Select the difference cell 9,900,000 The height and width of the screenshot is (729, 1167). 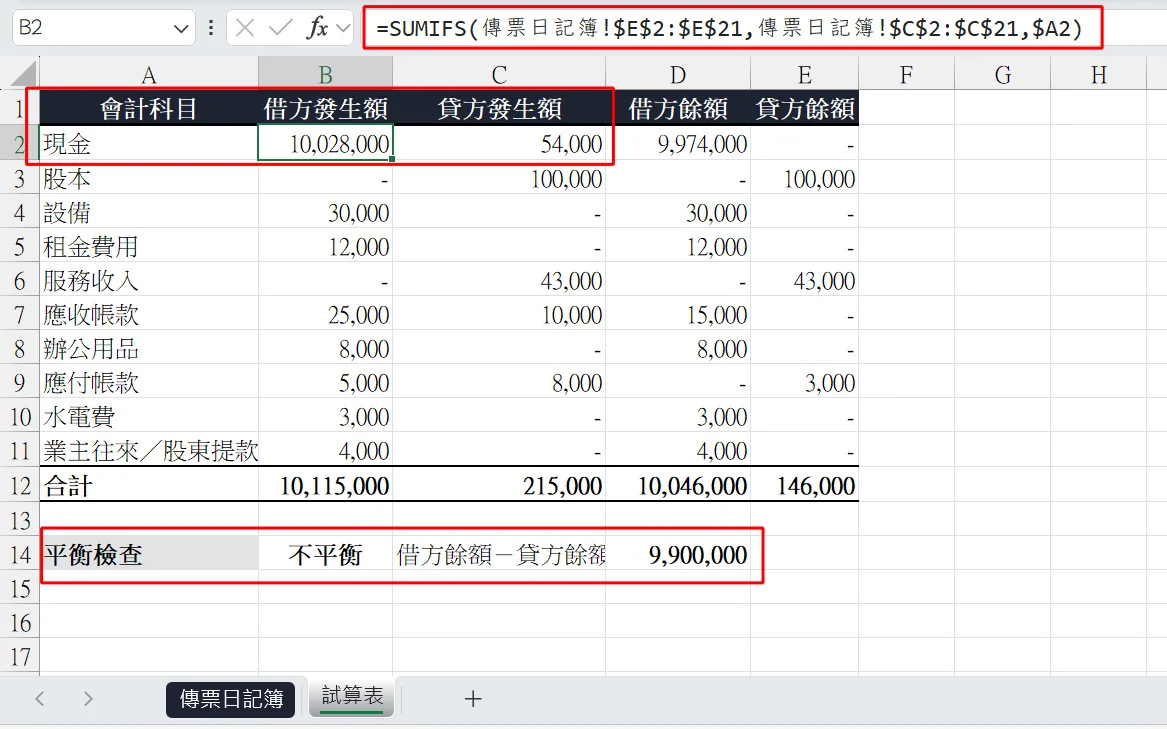coord(677,555)
